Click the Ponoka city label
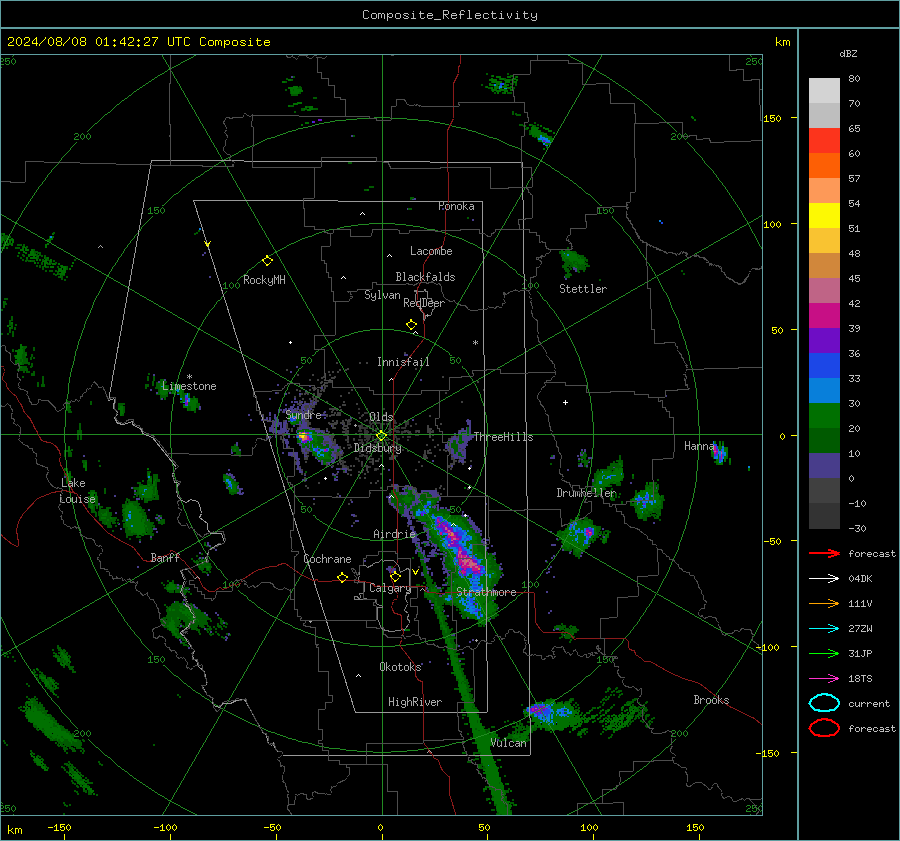900x841 pixels. [456, 207]
